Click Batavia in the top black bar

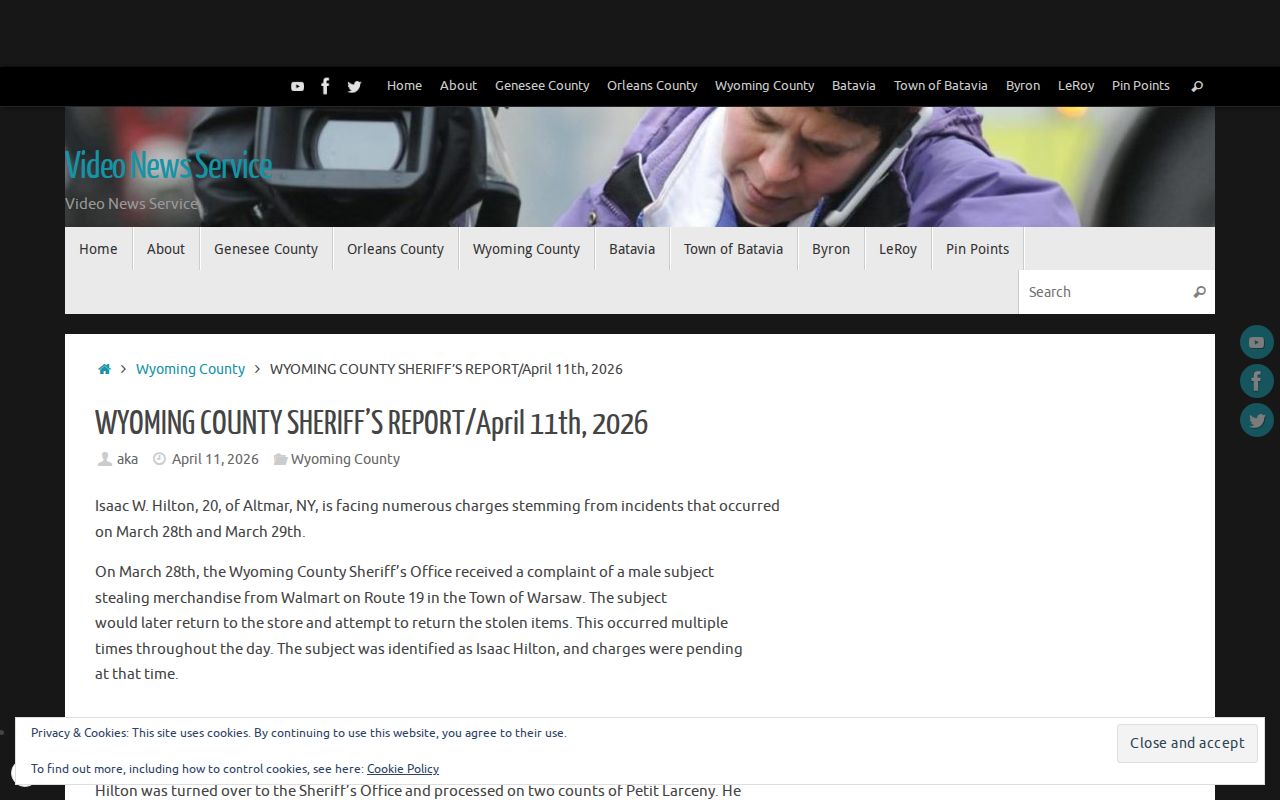tap(853, 86)
